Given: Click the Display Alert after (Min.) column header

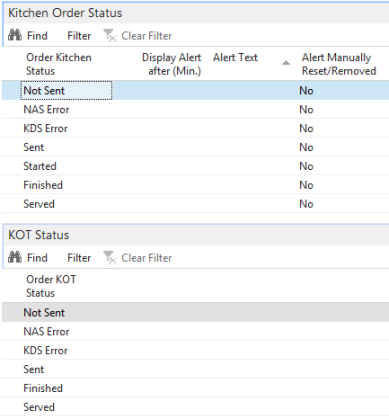Looking at the screenshot, I should tap(171, 64).
